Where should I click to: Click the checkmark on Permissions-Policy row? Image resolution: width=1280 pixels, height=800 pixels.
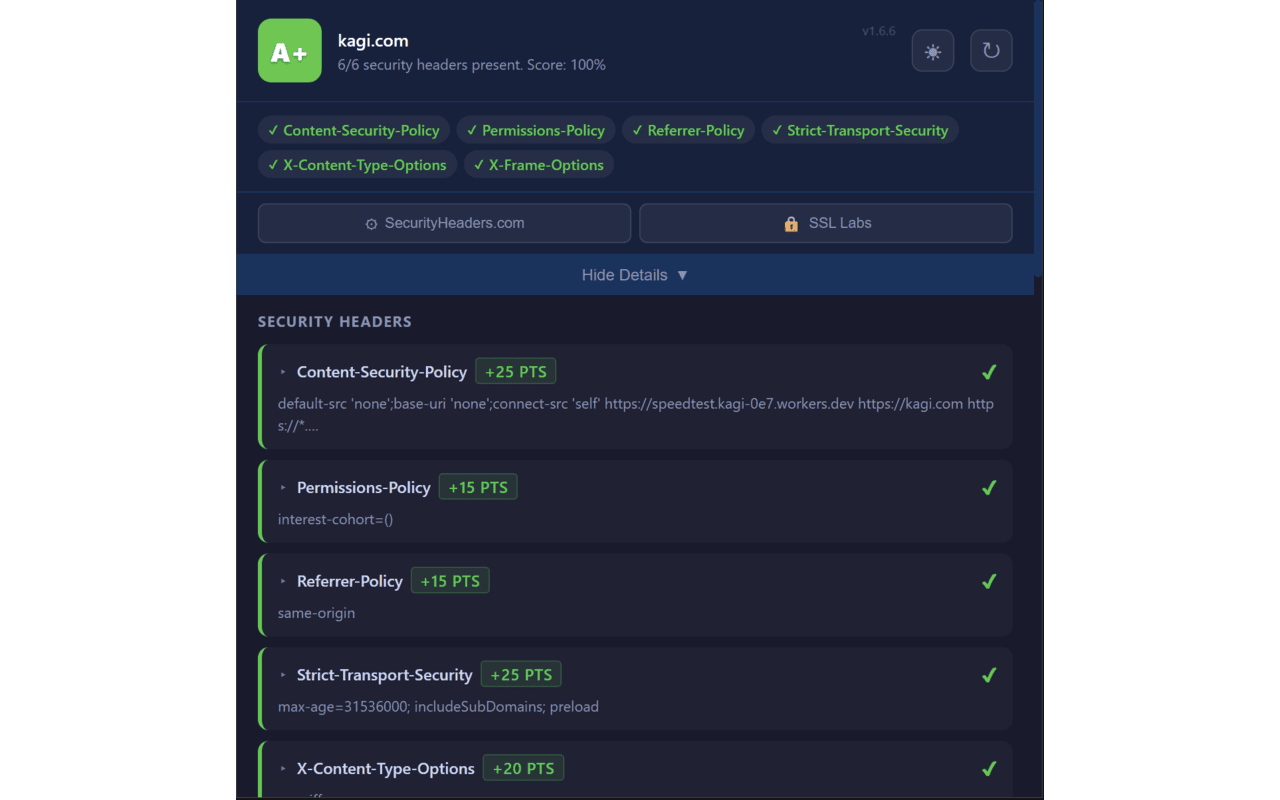pyautogui.click(x=989, y=488)
